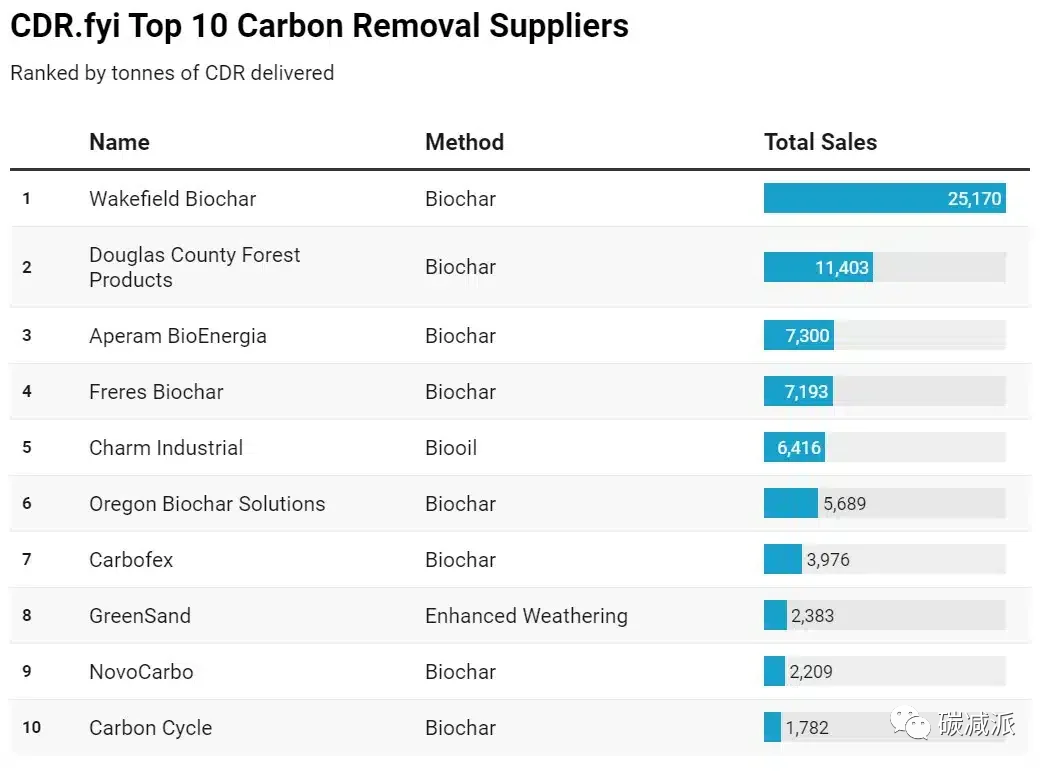This screenshot has width=1050, height=771.
Task: Click the Carbofex supplier name
Action: (x=131, y=560)
